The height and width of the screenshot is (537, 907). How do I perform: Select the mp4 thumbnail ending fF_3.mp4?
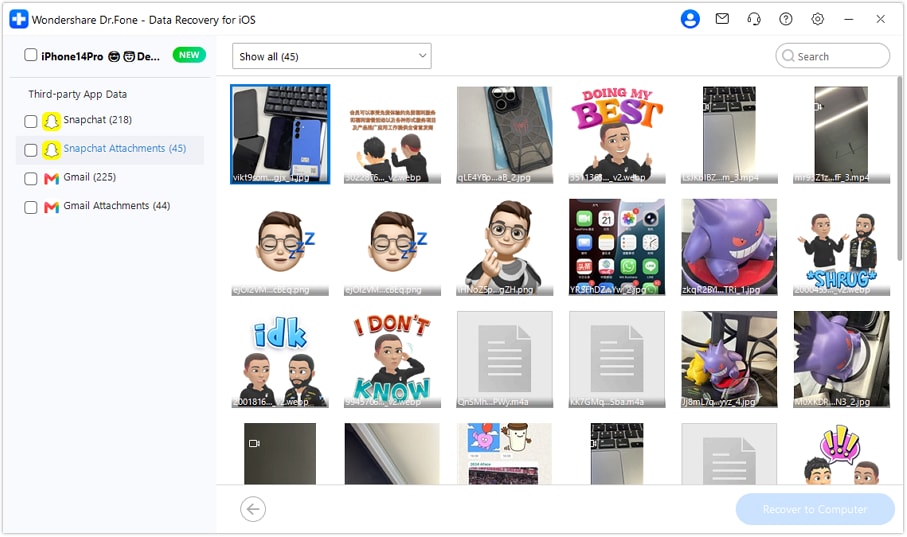tap(841, 134)
